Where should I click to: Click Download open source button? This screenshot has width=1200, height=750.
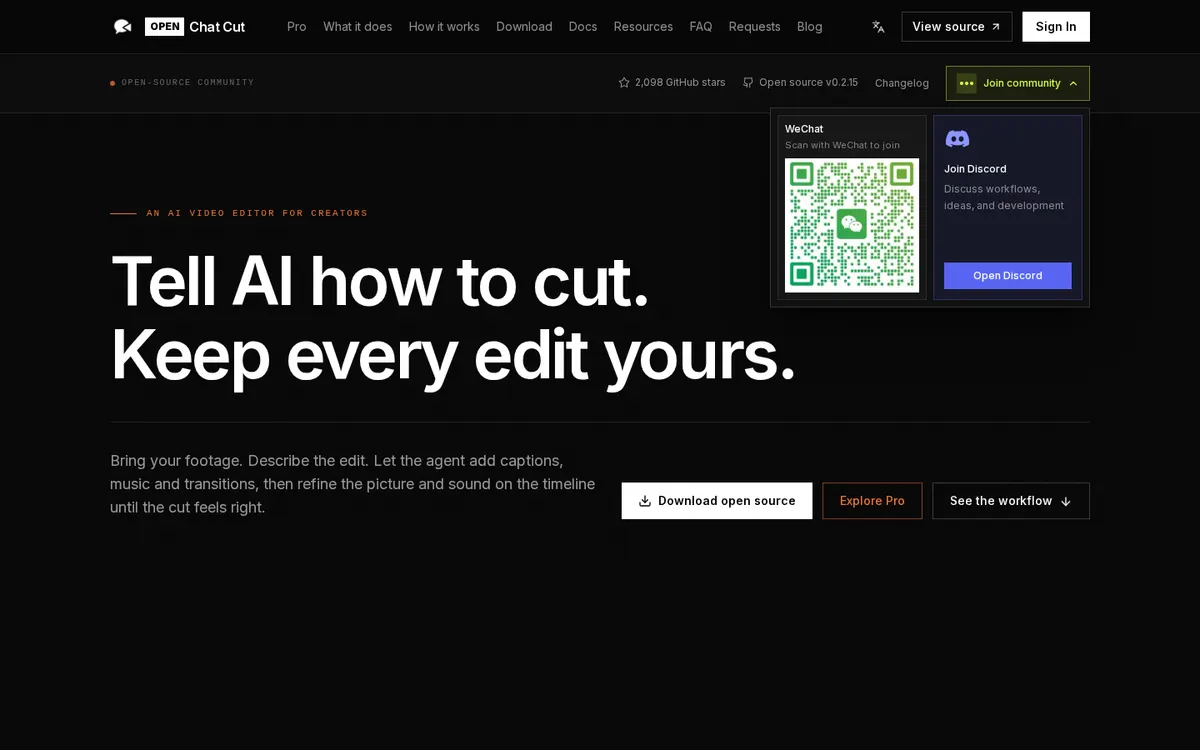click(x=717, y=501)
